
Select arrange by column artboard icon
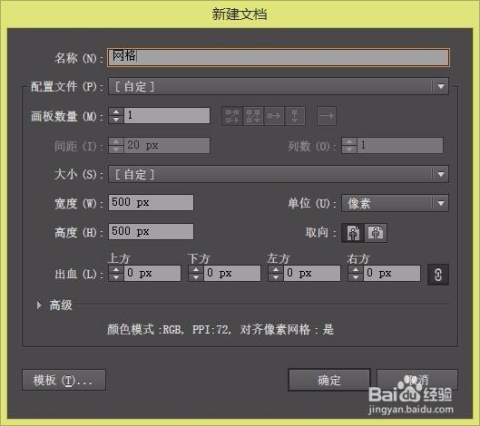tap(295, 116)
